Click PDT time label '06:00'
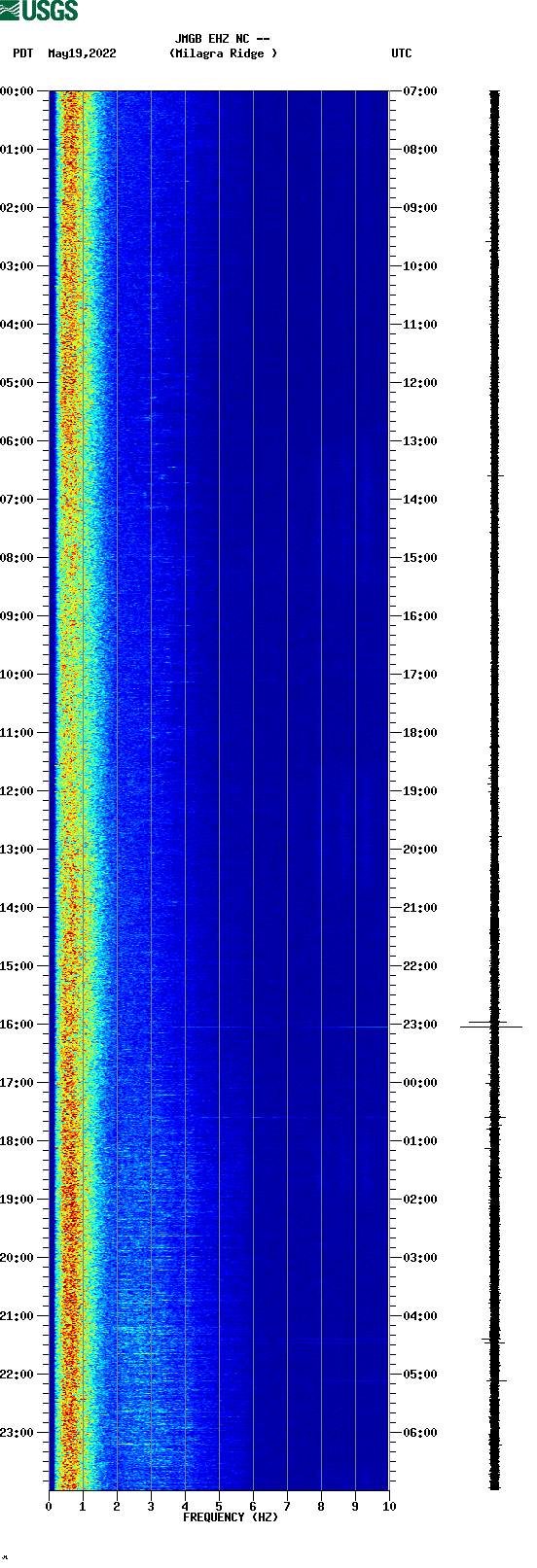This screenshot has height=1568, width=537. tap(17, 441)
